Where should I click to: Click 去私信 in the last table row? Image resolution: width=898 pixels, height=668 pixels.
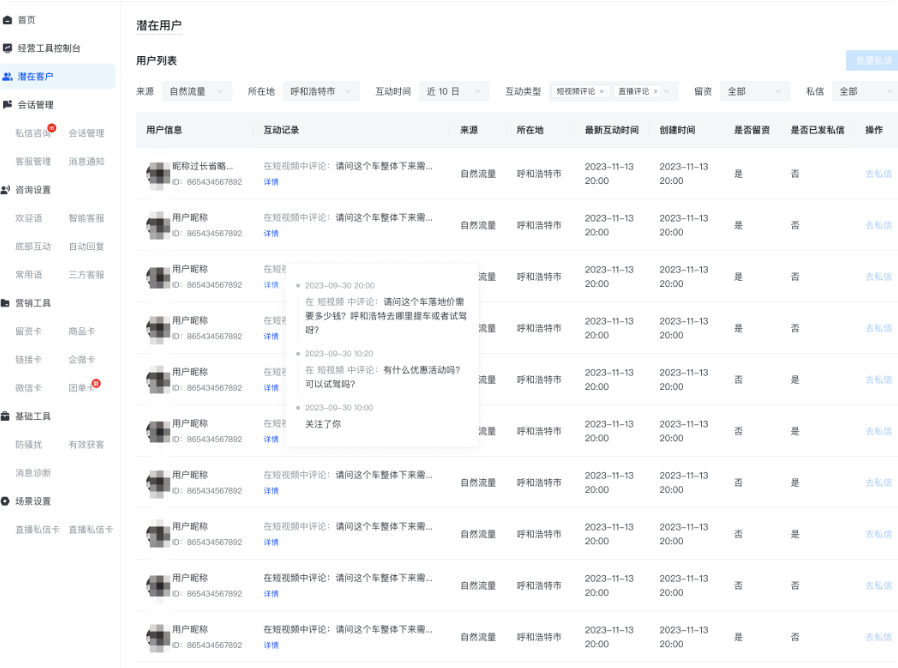[879, 636]
